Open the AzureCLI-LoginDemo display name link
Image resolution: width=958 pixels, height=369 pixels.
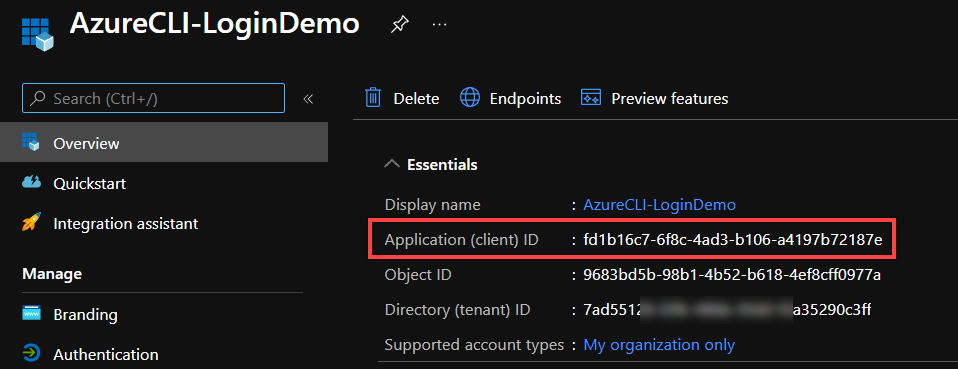[x=660, y=205]
